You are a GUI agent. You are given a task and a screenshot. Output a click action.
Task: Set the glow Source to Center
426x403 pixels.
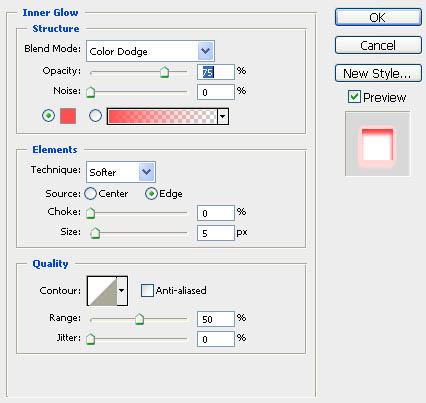(90, 194)
